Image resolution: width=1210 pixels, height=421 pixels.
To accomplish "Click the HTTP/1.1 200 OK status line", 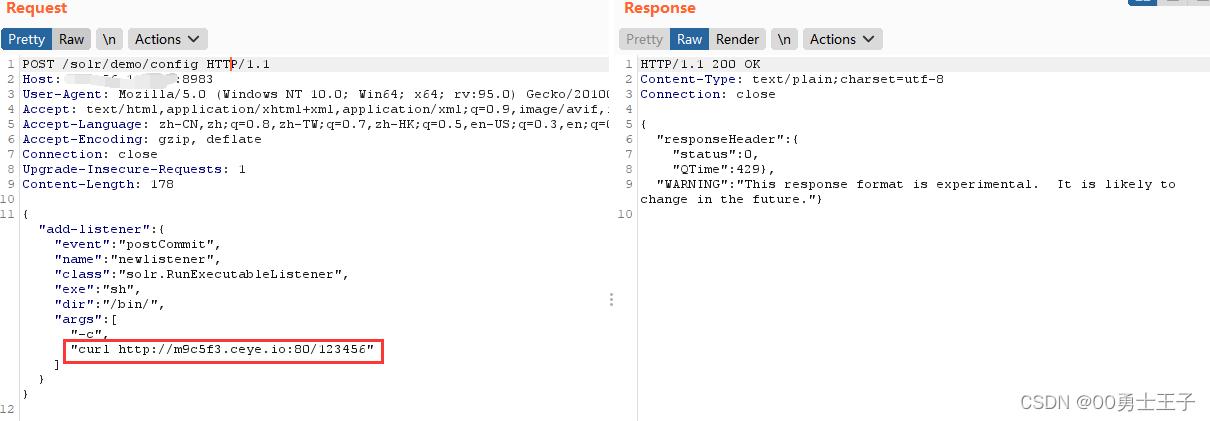I will click(x=700, y=64).
